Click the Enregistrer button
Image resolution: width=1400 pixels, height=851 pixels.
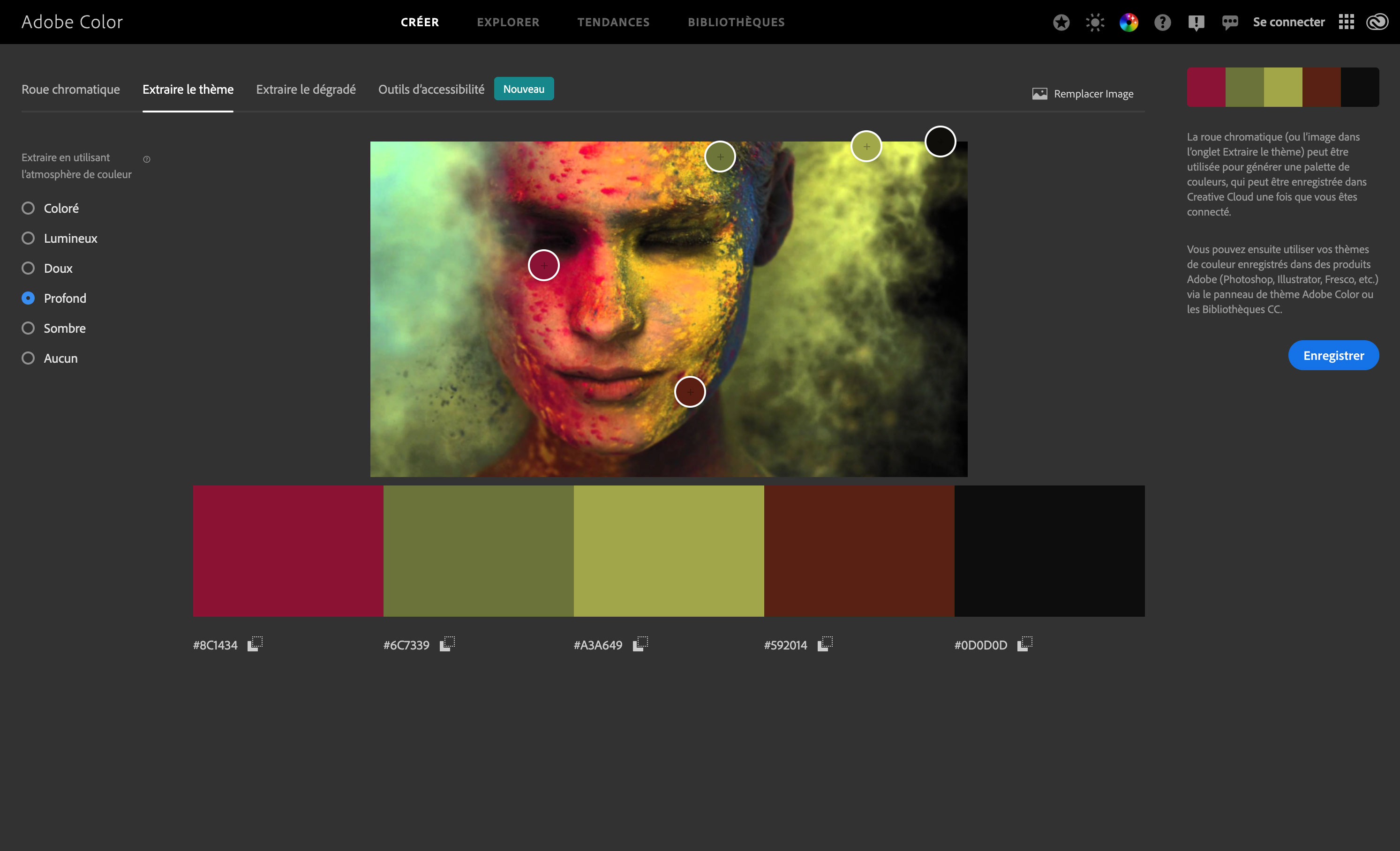click(1333, 355)
